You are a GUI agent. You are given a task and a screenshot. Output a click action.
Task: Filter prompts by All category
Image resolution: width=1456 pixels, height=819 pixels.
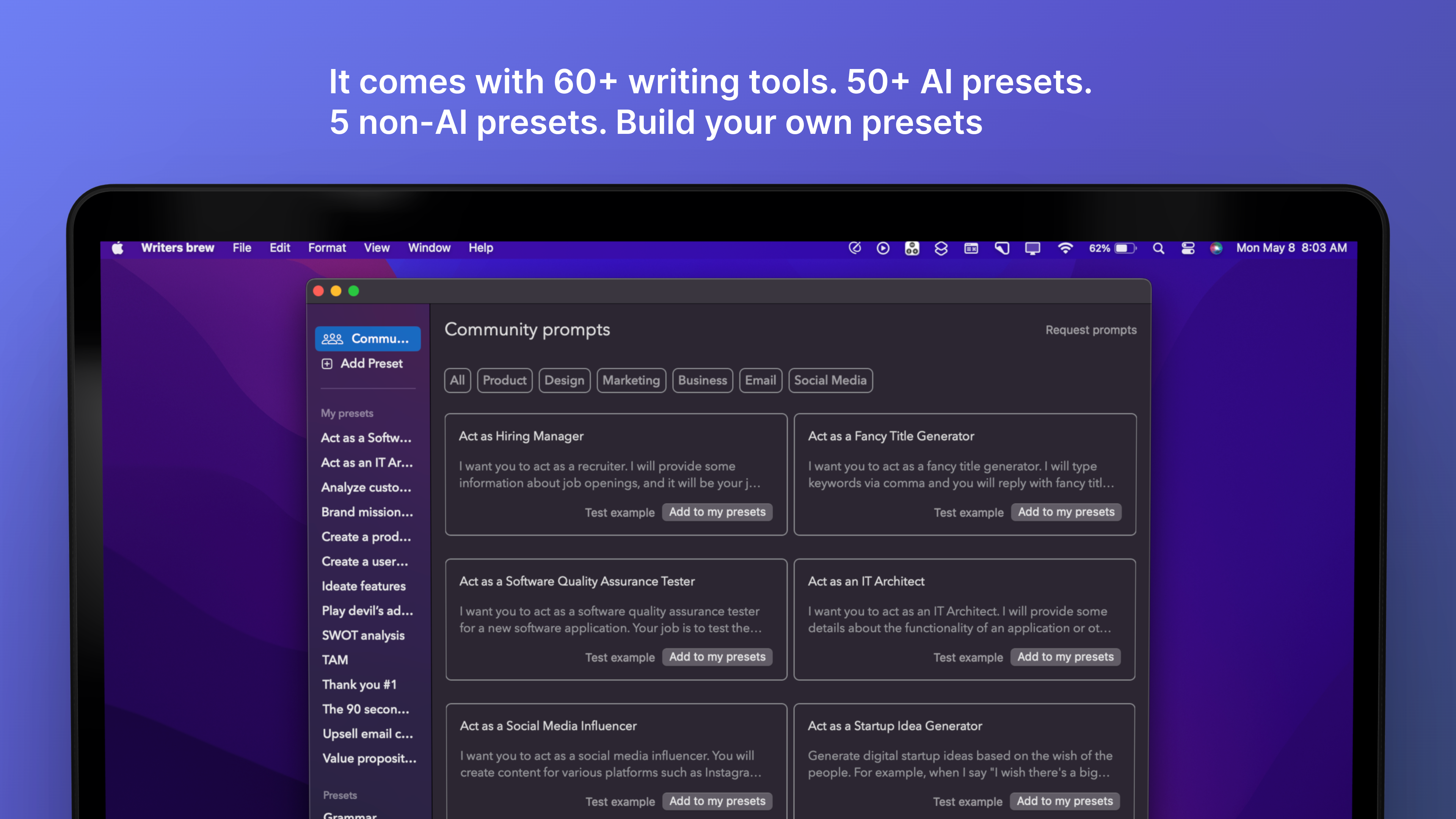click(x=457, y=380)
